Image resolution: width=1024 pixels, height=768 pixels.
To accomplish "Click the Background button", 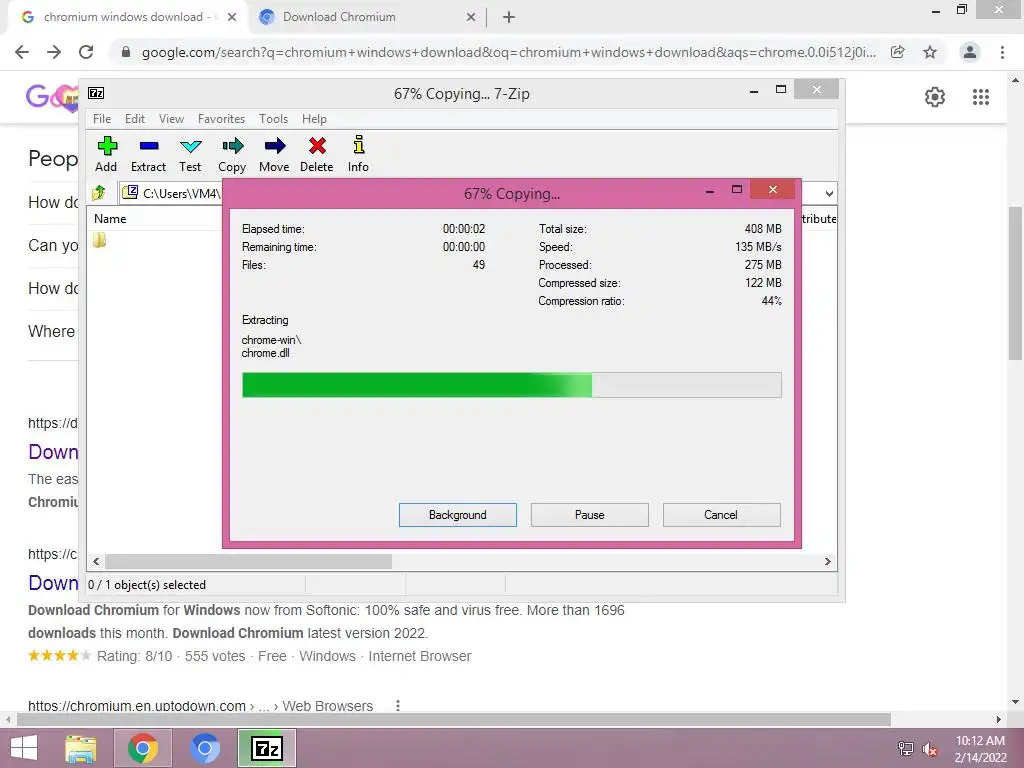I will coord(458,515).
